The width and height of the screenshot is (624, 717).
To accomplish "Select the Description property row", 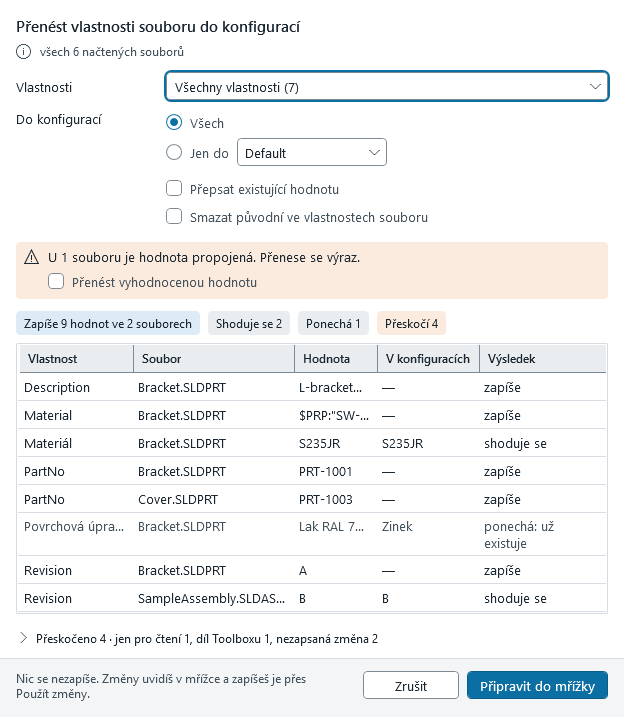I will (x=312, y=387).
